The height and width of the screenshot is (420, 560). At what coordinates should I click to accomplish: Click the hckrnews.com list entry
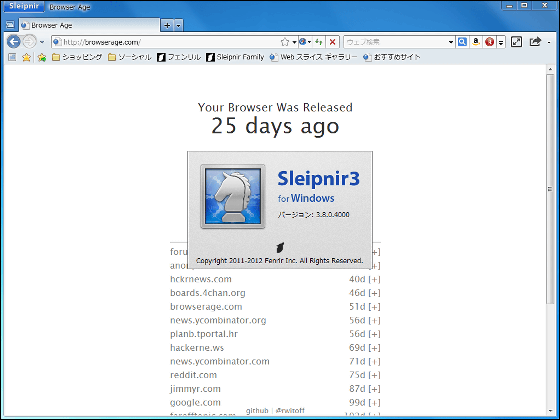click(x=201, y=279)
